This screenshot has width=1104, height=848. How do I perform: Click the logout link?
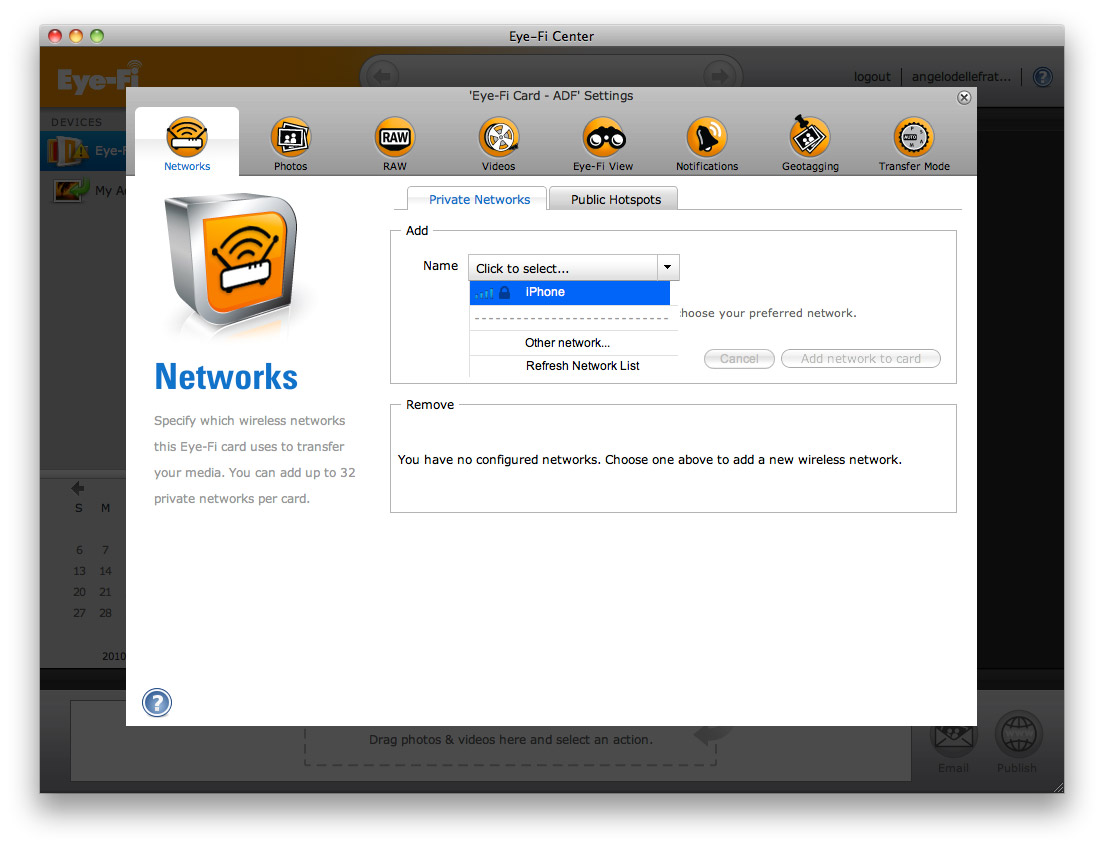tap(872, 77)
